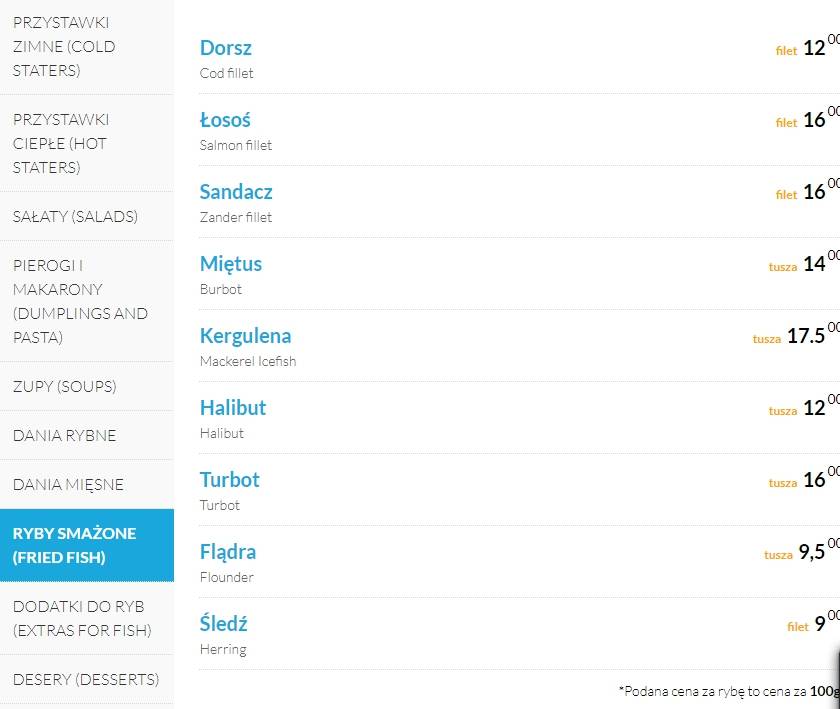Go to Pierogi i Makarony section

coord(87,301)
